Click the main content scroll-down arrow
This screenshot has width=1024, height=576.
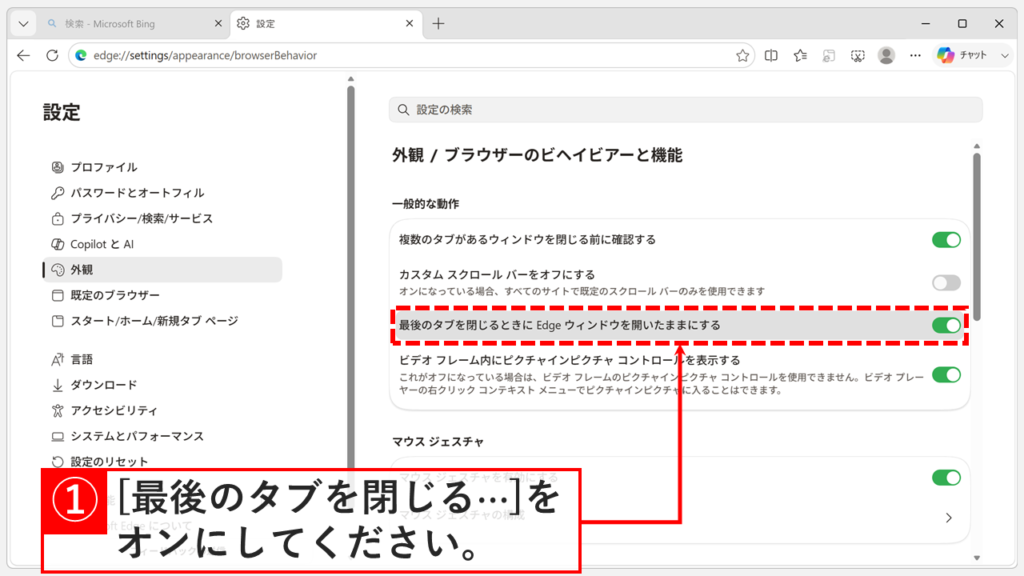coord(976,558)
